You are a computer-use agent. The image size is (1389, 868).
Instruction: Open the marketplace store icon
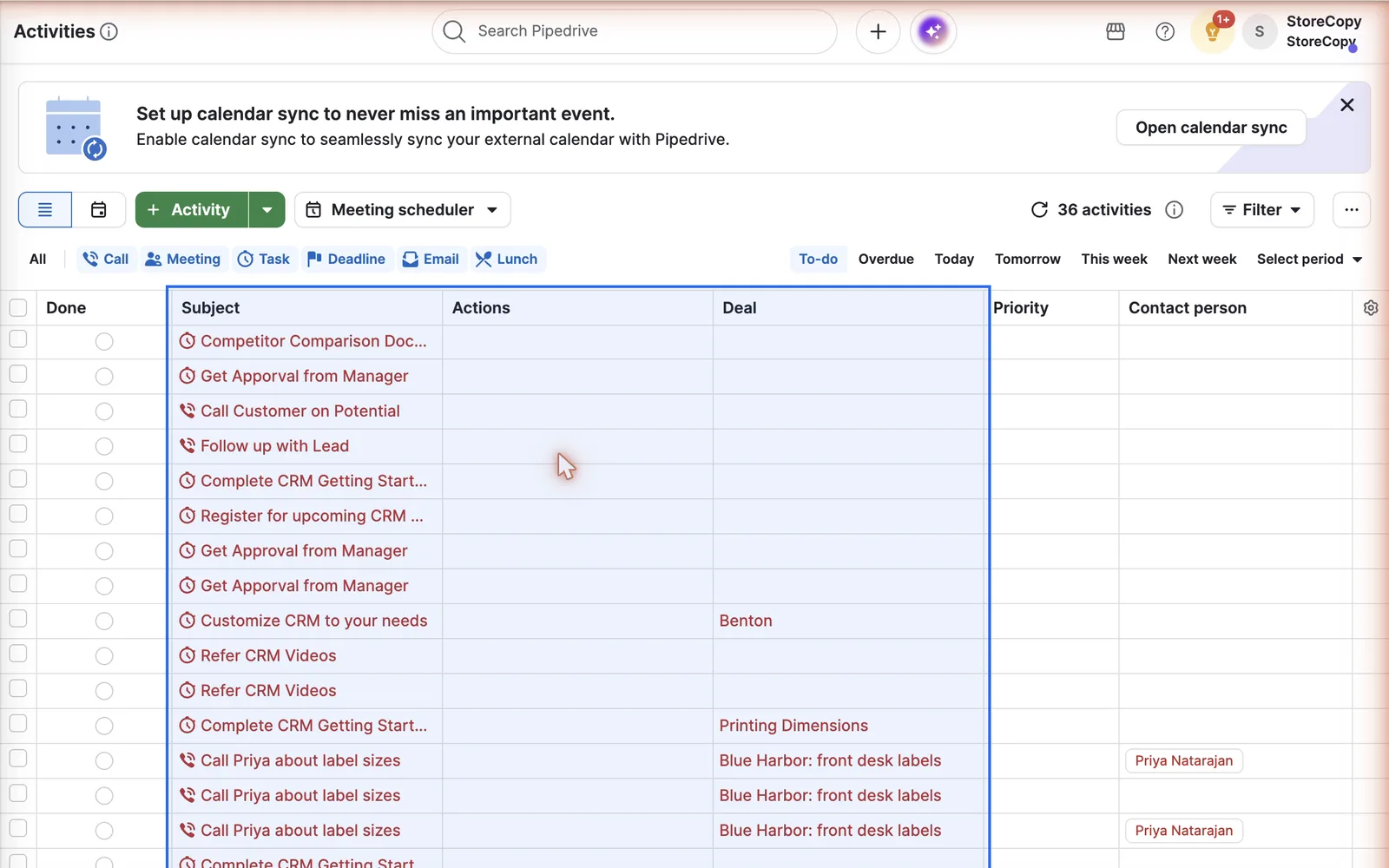pyautogui.click(x=1116, y=31)
